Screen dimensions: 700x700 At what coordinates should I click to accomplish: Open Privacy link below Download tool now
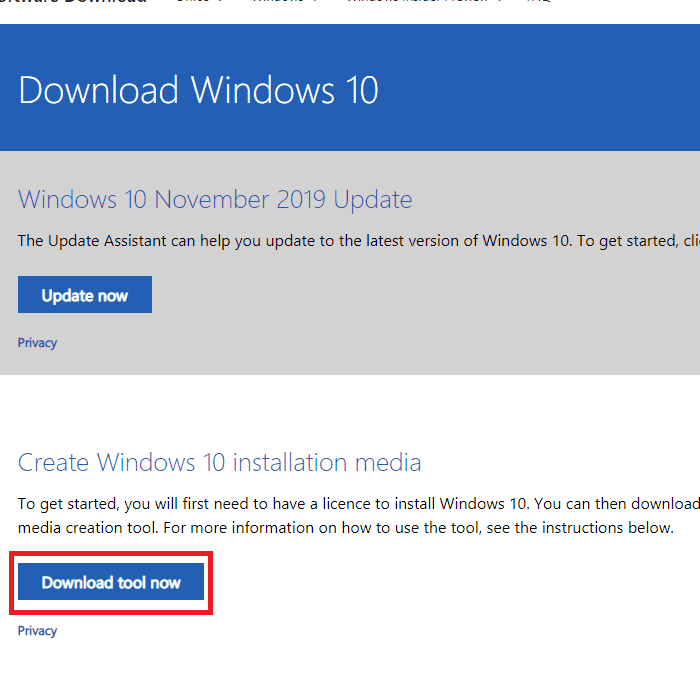tap(38, 631)
